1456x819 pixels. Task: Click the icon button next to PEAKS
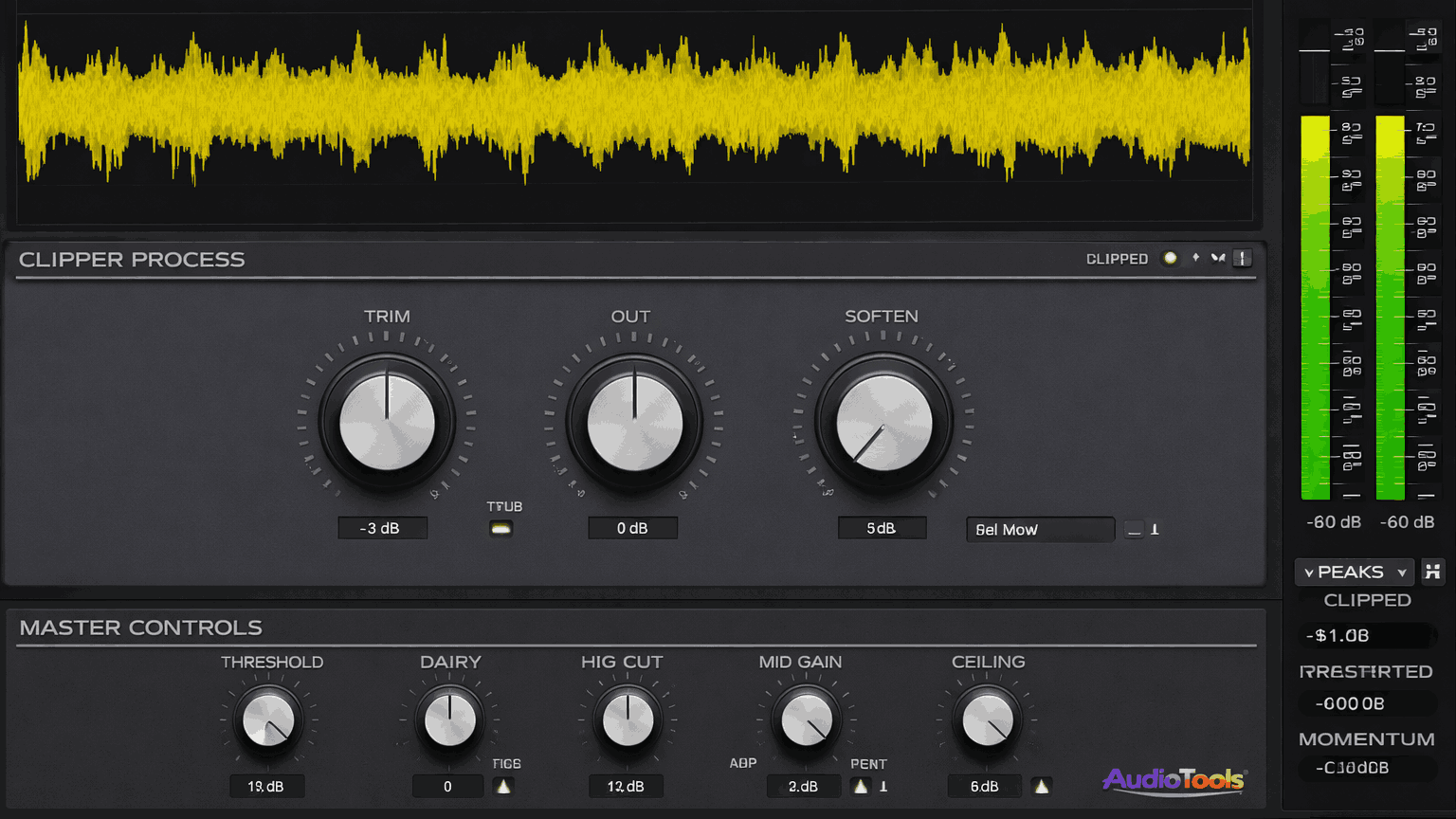1432,572
